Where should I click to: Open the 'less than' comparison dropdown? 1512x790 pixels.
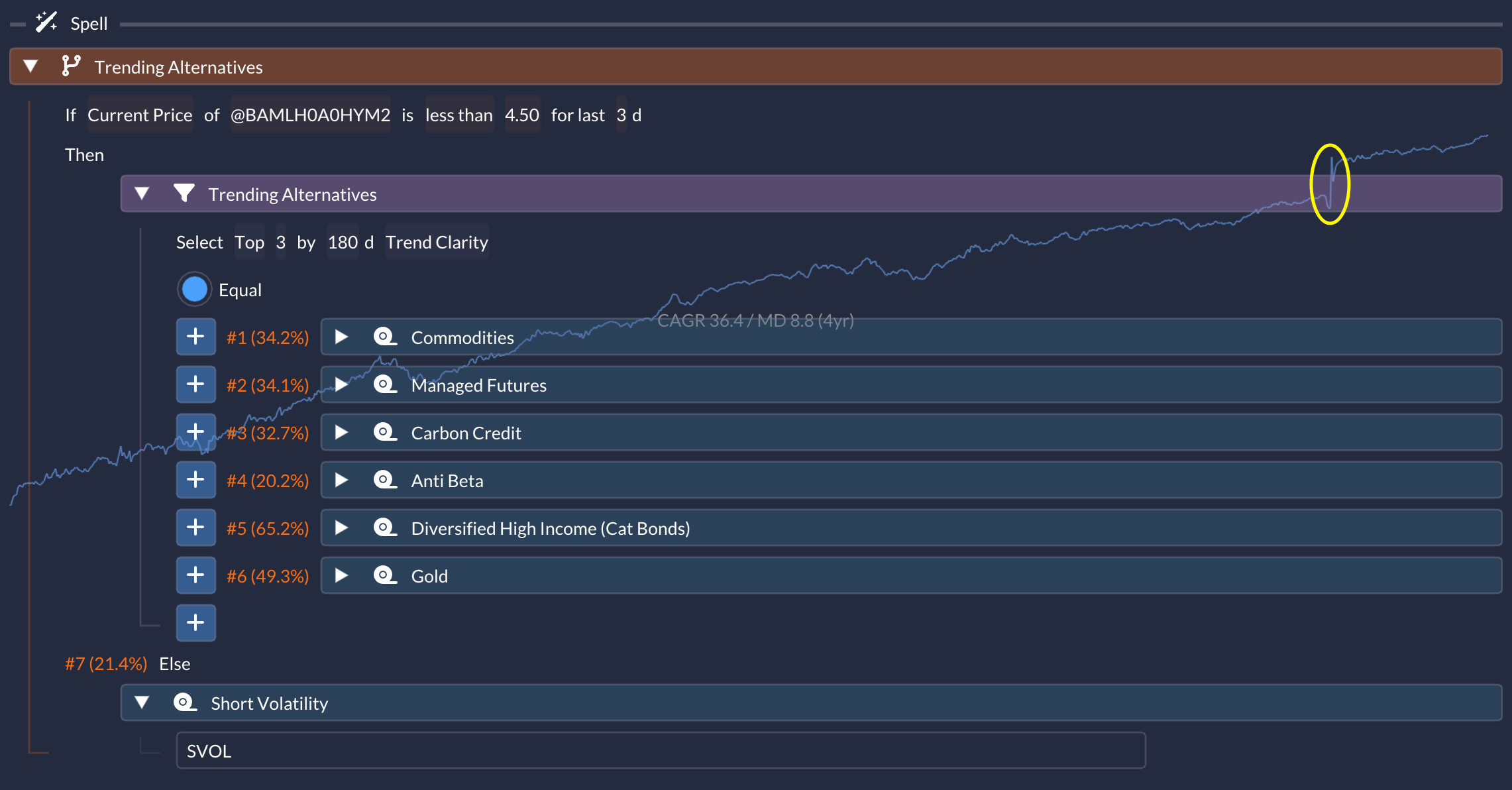459,115
